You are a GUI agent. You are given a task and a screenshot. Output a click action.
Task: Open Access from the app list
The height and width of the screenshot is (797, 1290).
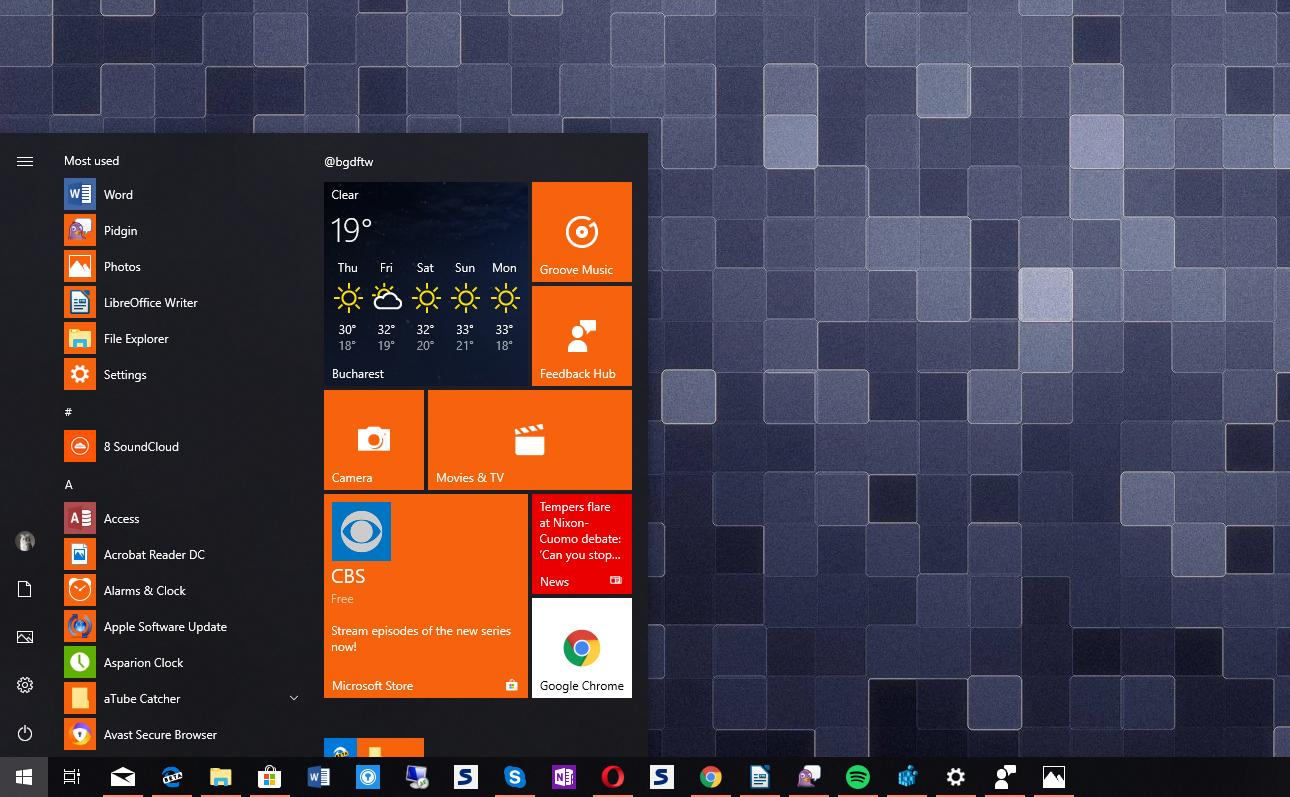(182, 519)
